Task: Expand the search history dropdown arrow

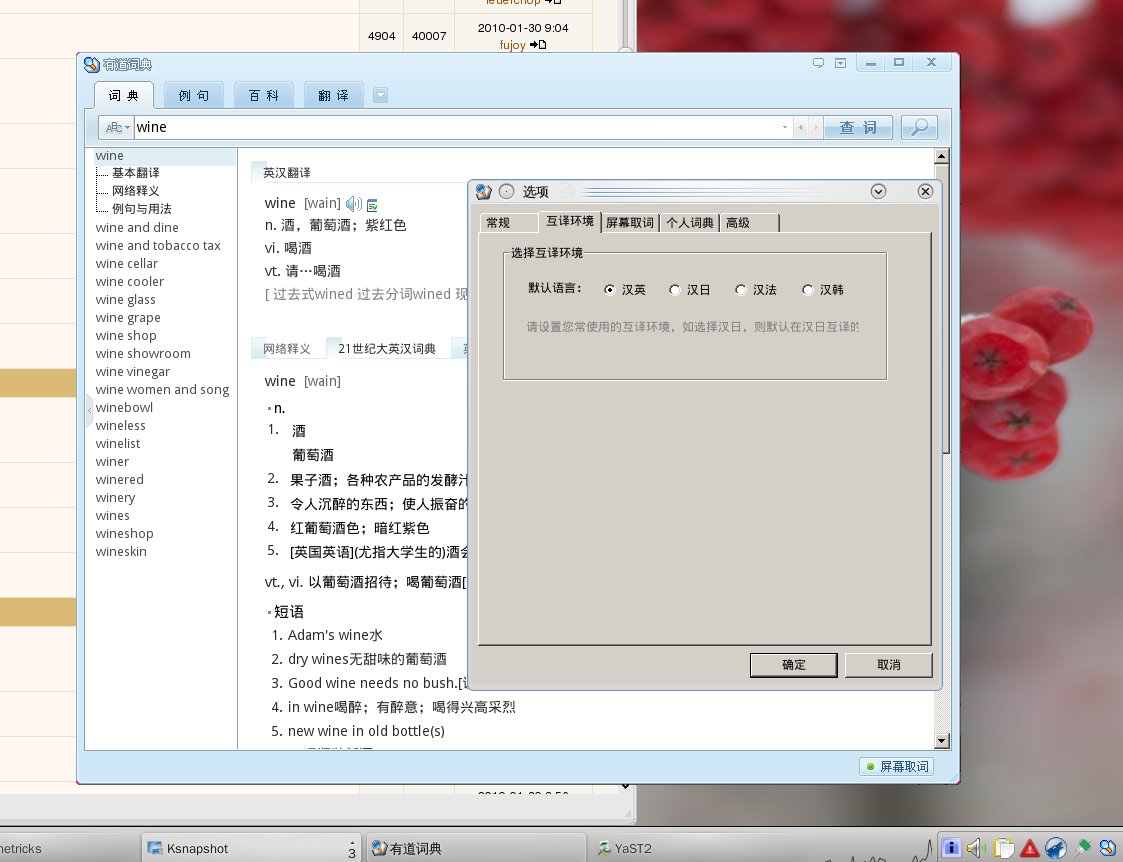Action: 785,127
